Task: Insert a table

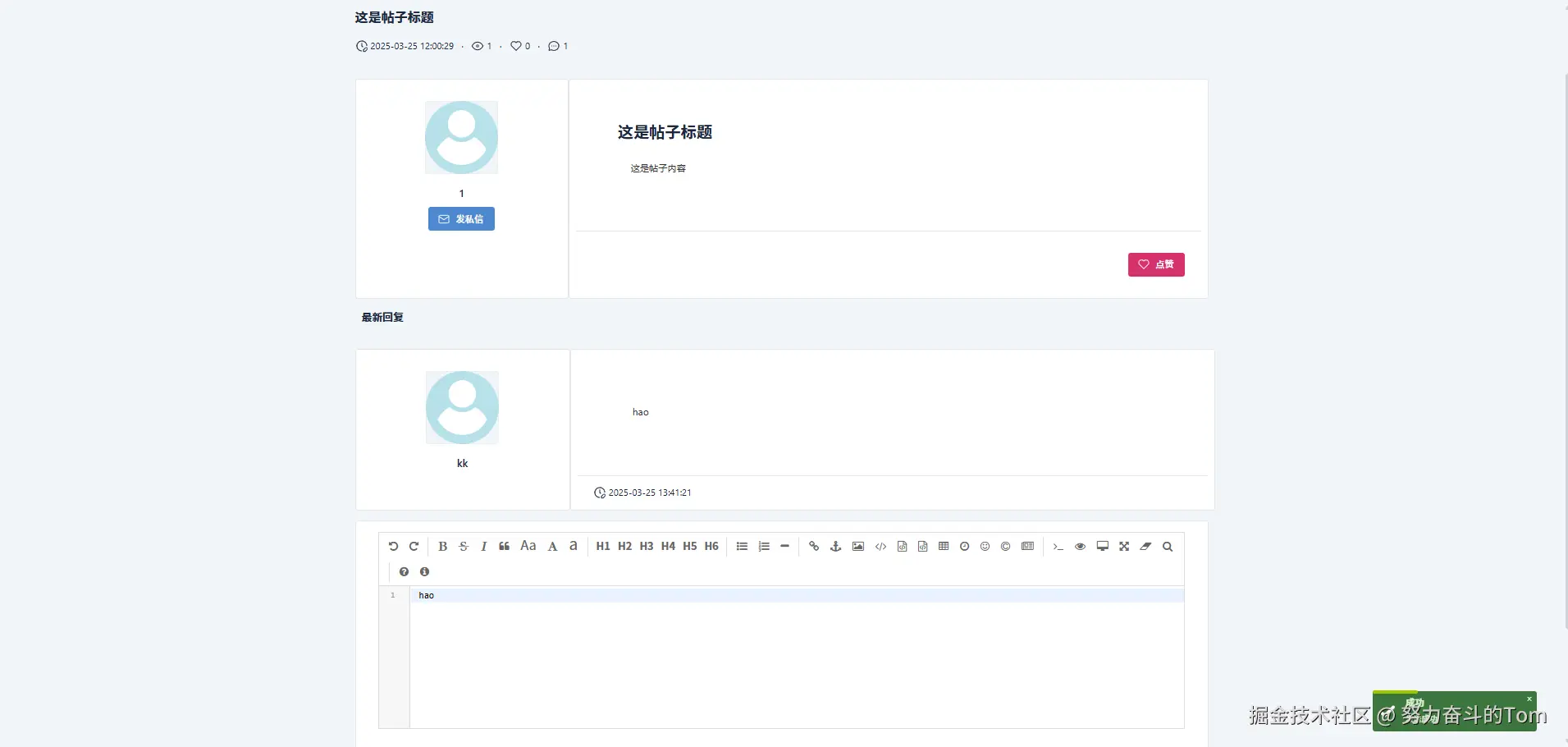Action: [x=944, y=547]
